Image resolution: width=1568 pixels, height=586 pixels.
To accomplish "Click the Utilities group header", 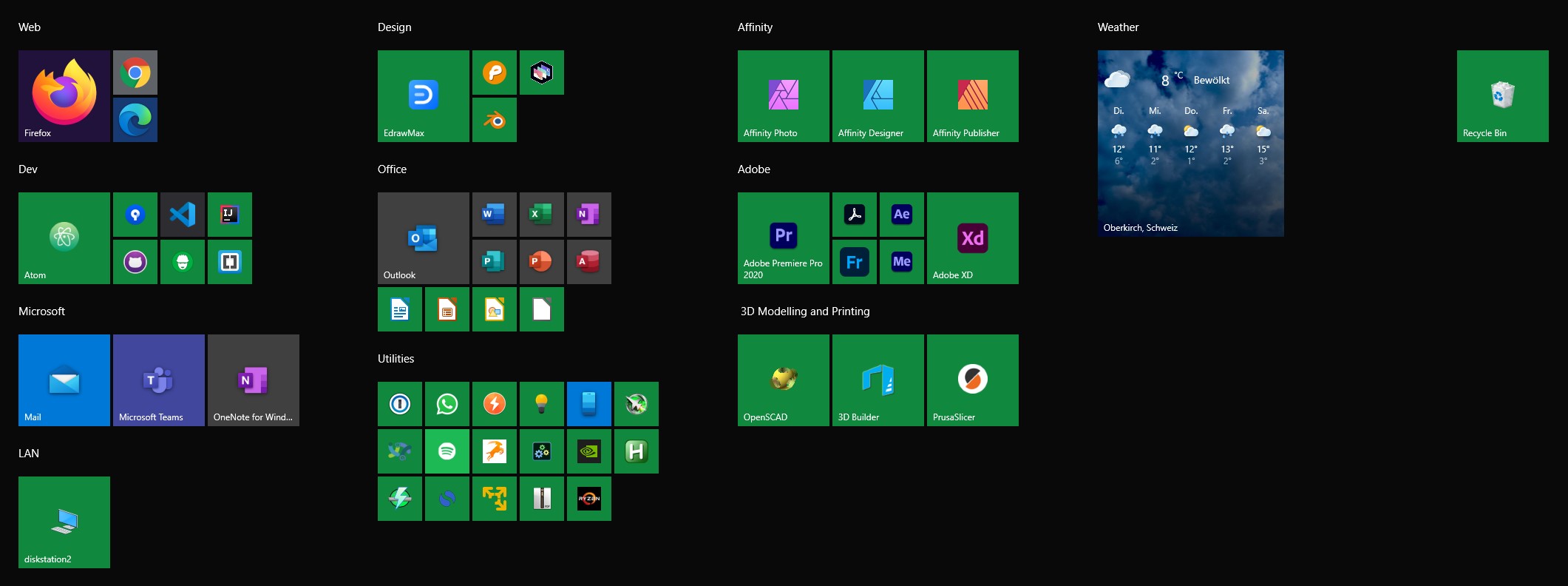I will (396, 359).
